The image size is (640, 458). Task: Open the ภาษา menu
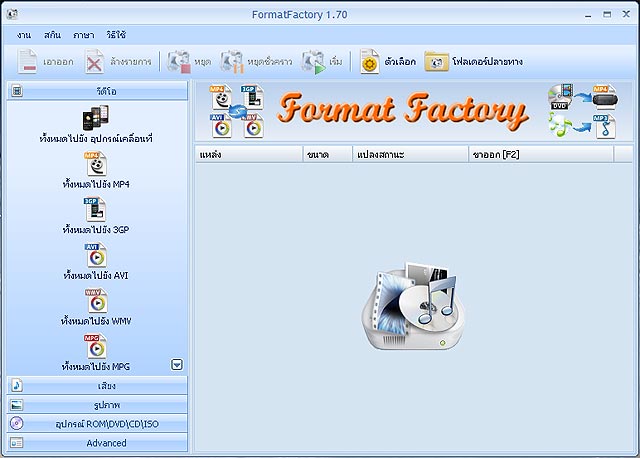coord(84,35)
